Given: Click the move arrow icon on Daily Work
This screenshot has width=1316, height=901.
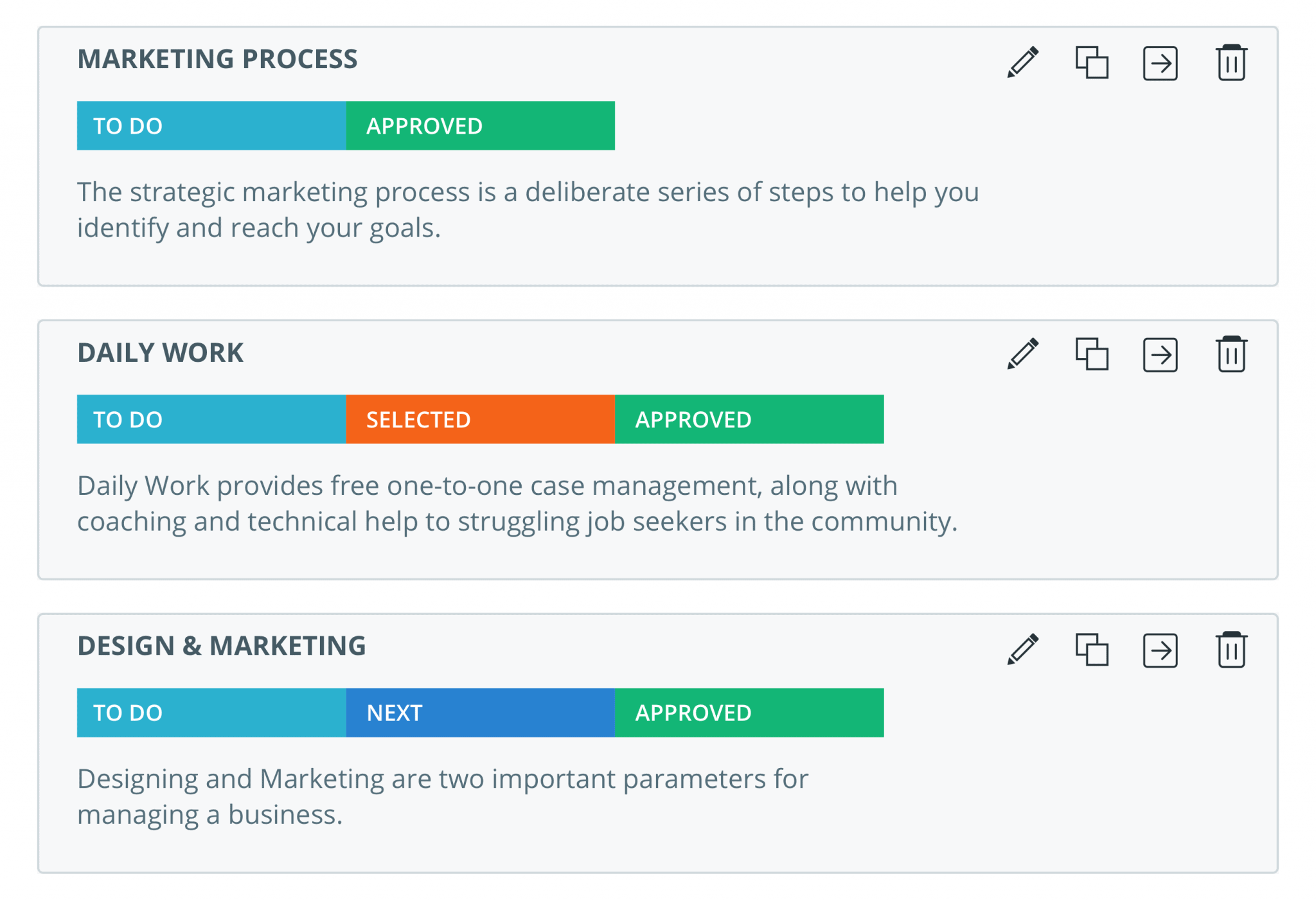Looking at the screenshot, I should [x=1160, y=355].
